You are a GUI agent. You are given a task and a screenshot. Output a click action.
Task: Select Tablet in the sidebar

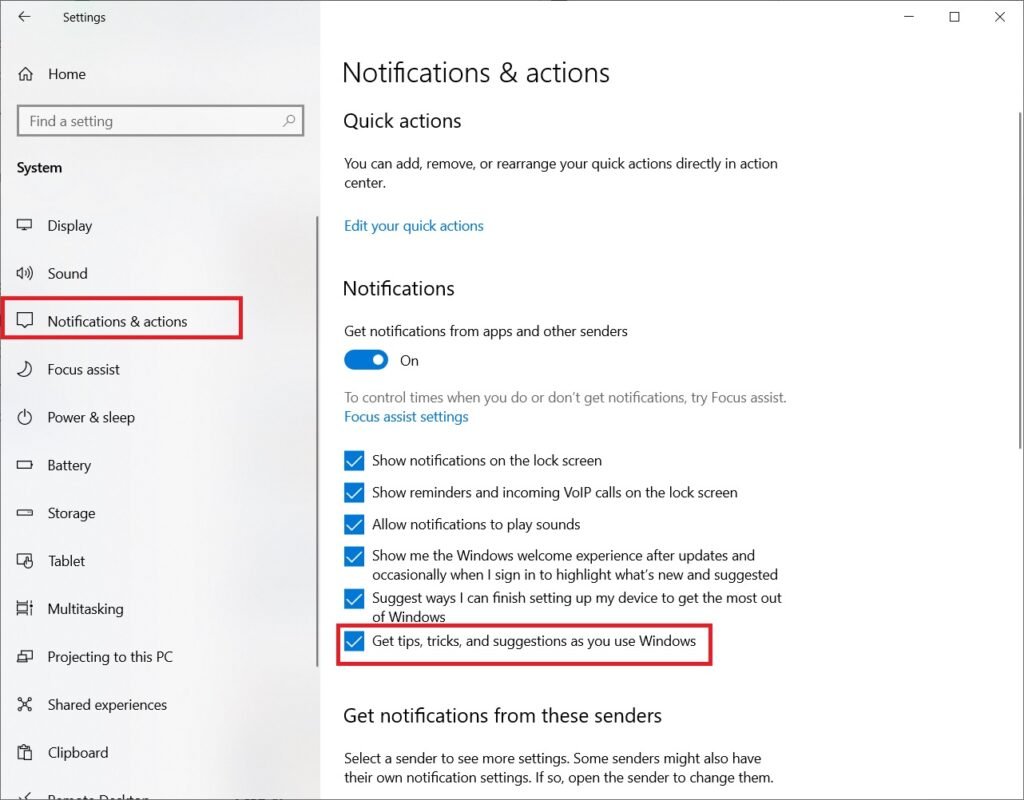(x=66, y=560)
